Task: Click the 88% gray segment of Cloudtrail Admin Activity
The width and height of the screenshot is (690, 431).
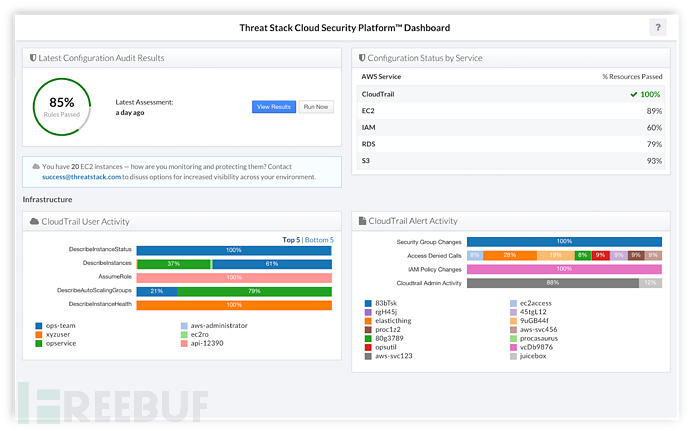Action: tap(553, 283)
